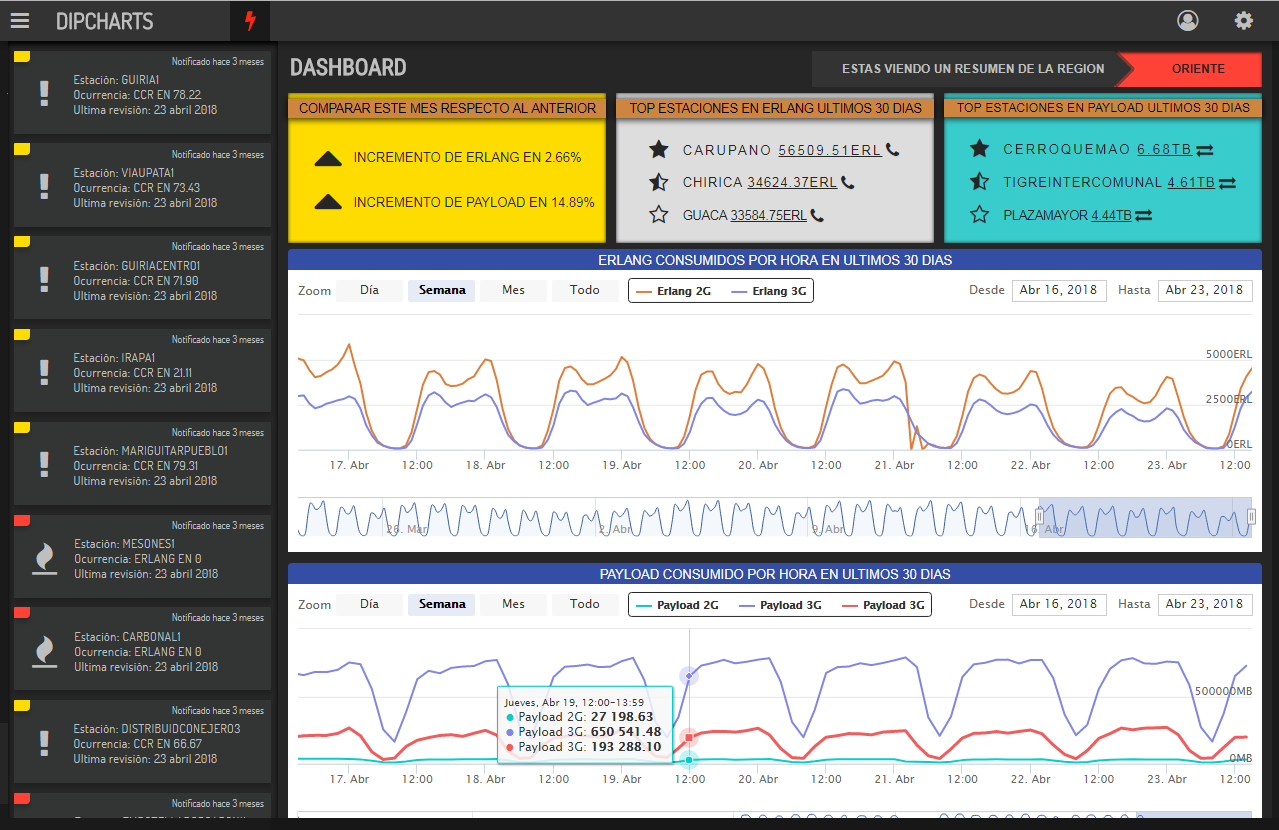This screenshot has height=830, width=1279.
Task: Select Mes zoom in the Erlang chart
Action: point(513,290)
